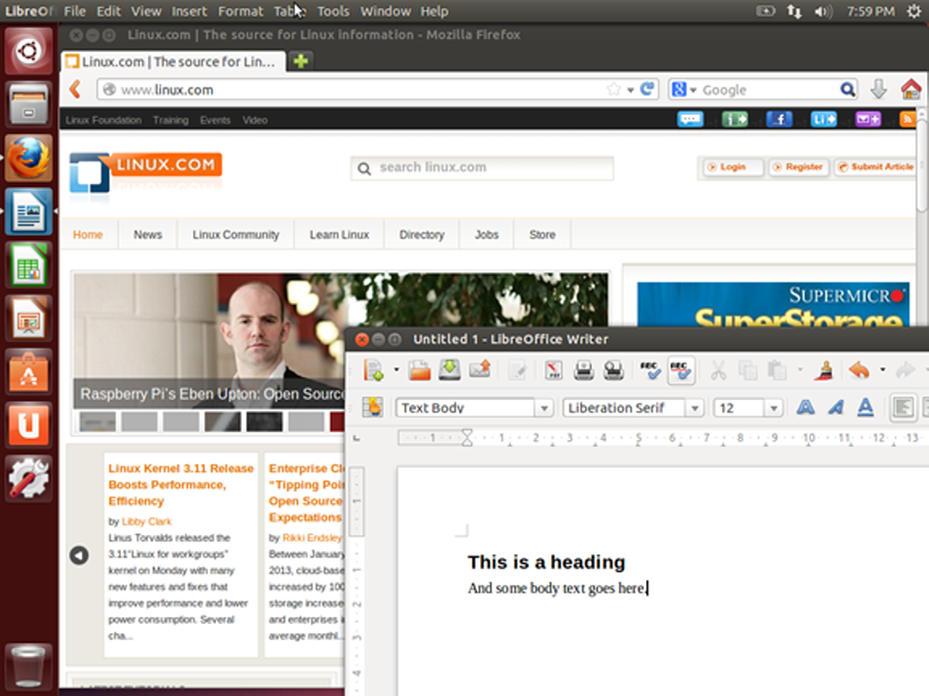Open the New document dropdown arrow in Writer
Viewport: 929px width, 696px height.
[x=396, y=371]
